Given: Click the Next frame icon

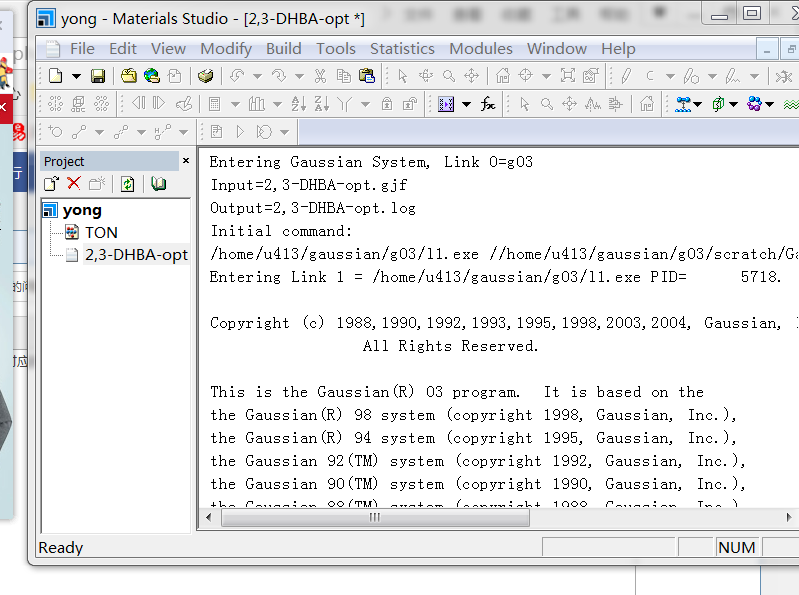Looking at the screenshot, I should tap(159, 104).
